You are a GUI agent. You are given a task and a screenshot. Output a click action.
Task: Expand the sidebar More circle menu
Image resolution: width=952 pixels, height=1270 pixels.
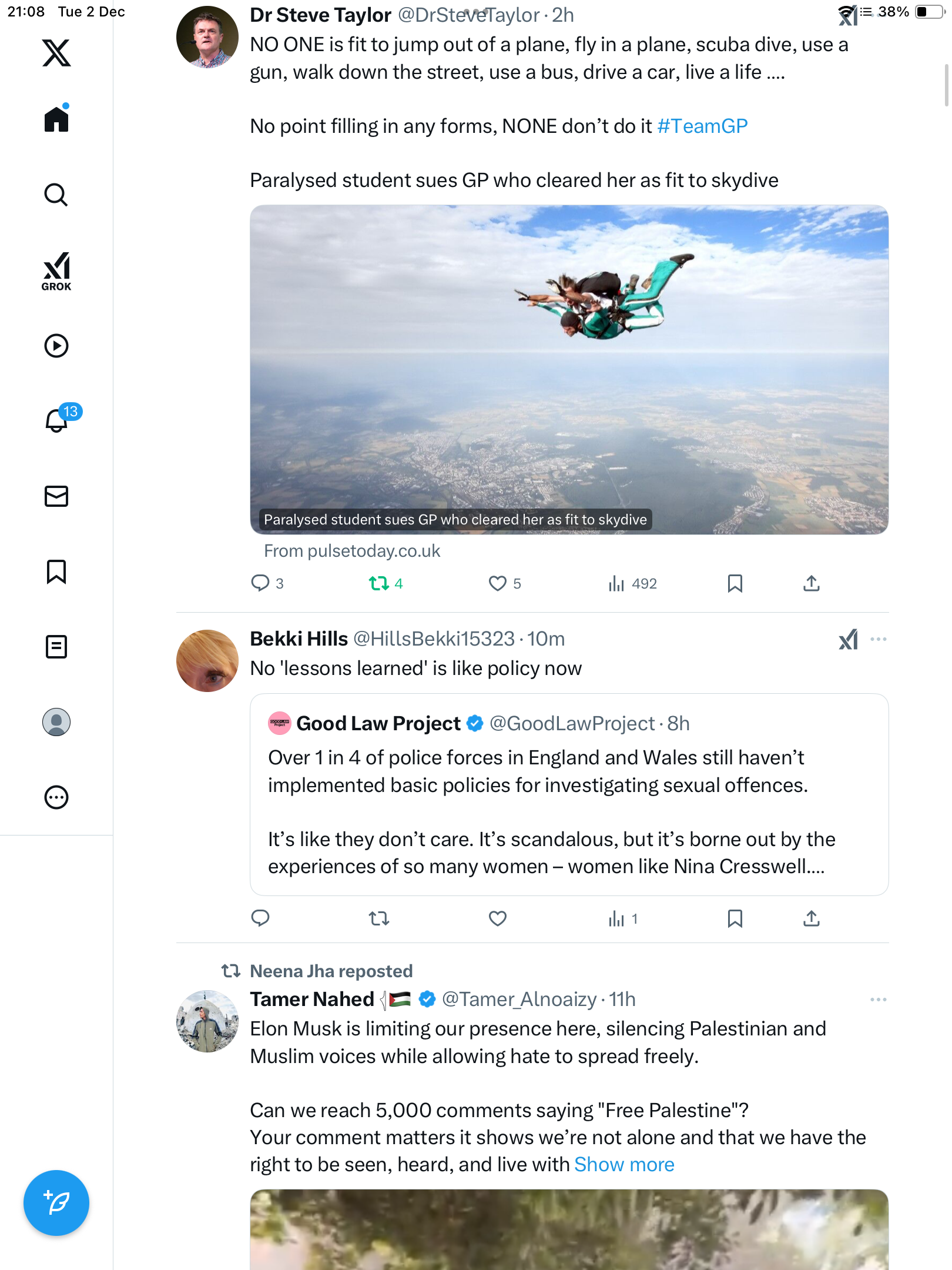[56, 797]
